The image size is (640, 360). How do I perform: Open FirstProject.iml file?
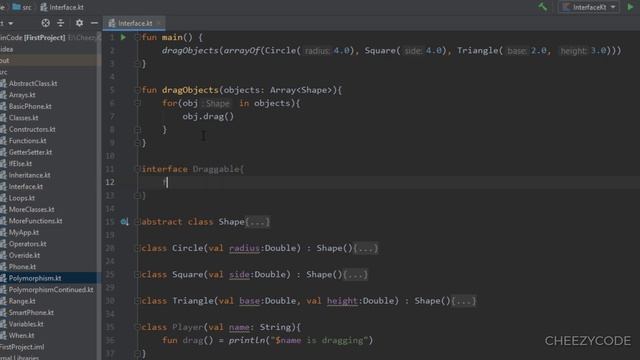[22, 347]
